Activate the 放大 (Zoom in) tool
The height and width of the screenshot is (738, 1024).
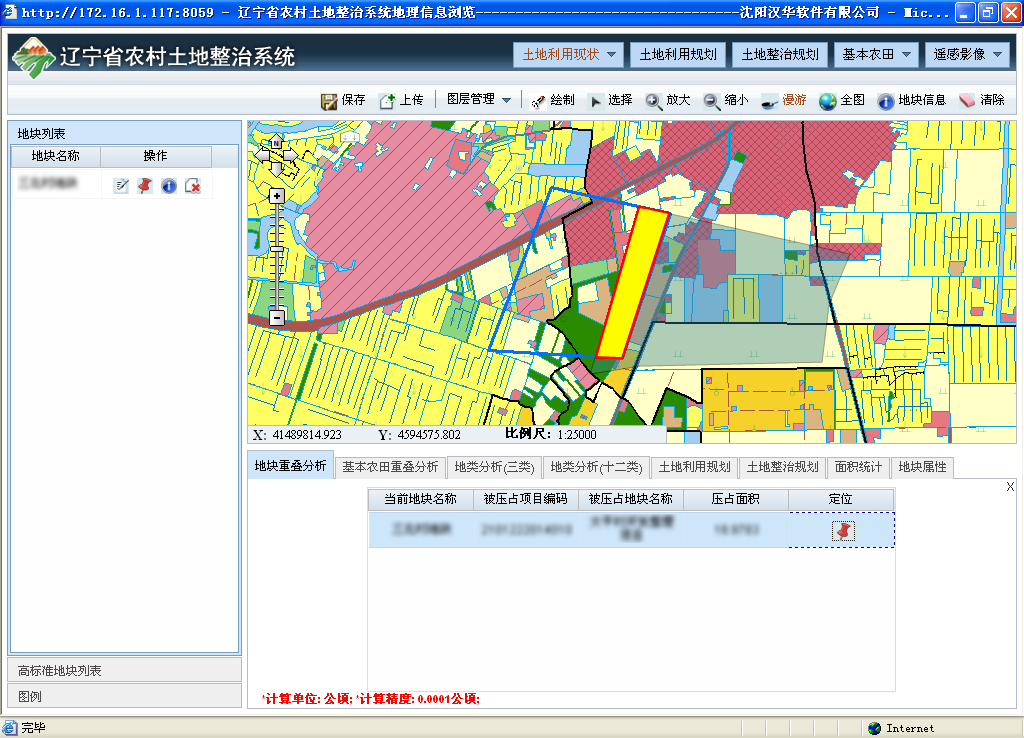[x=654, y=101]
